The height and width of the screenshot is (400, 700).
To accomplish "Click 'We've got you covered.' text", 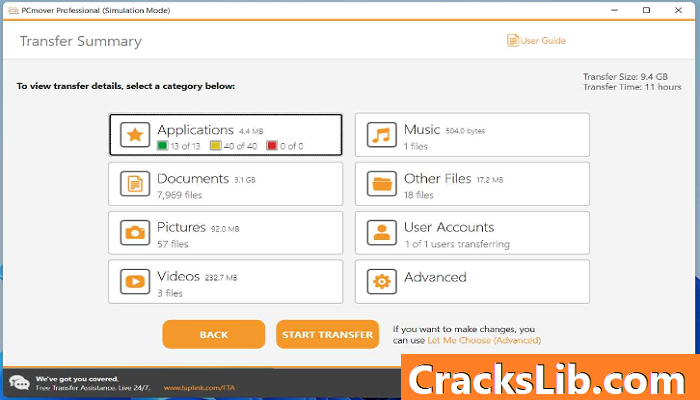I will coord(77,379).
